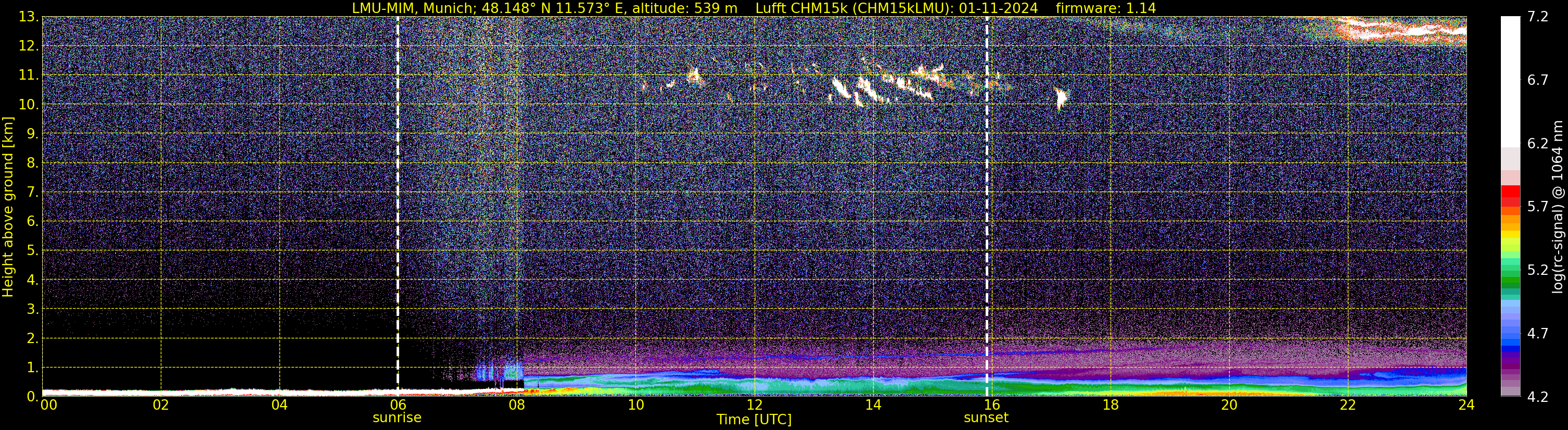1568x430 pixels.
Task: Click the '00' time axis tick label
Action: tap(48, 405)
